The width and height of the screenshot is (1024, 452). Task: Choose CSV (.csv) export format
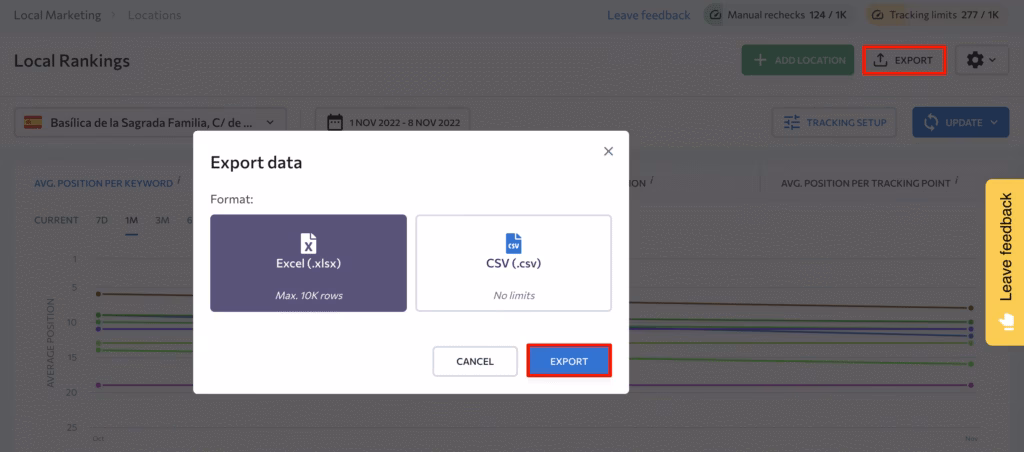tap(513, 262)
